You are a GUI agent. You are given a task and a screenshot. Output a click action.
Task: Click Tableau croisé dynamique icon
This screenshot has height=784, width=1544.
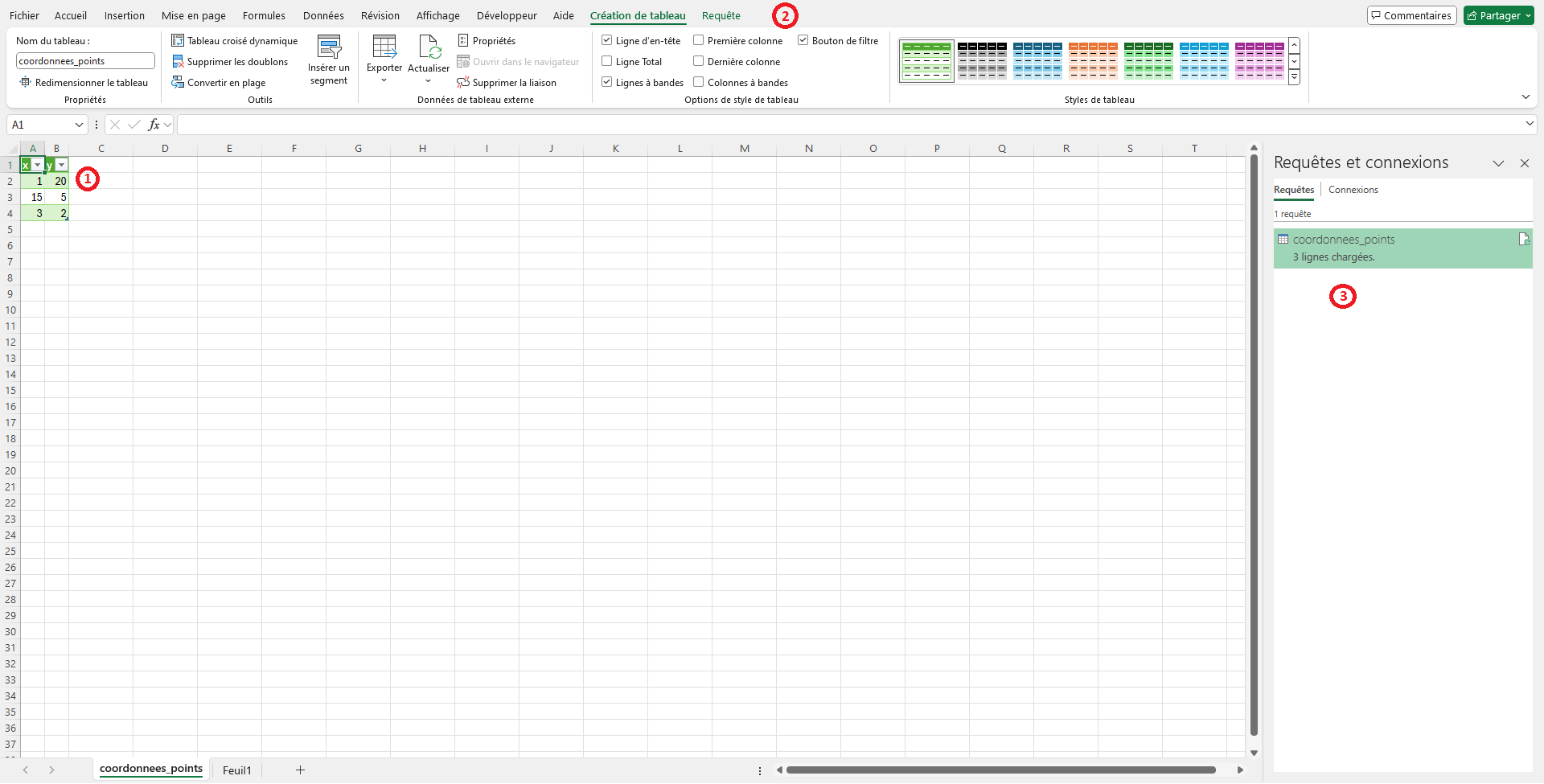click(x=178, y=40)
